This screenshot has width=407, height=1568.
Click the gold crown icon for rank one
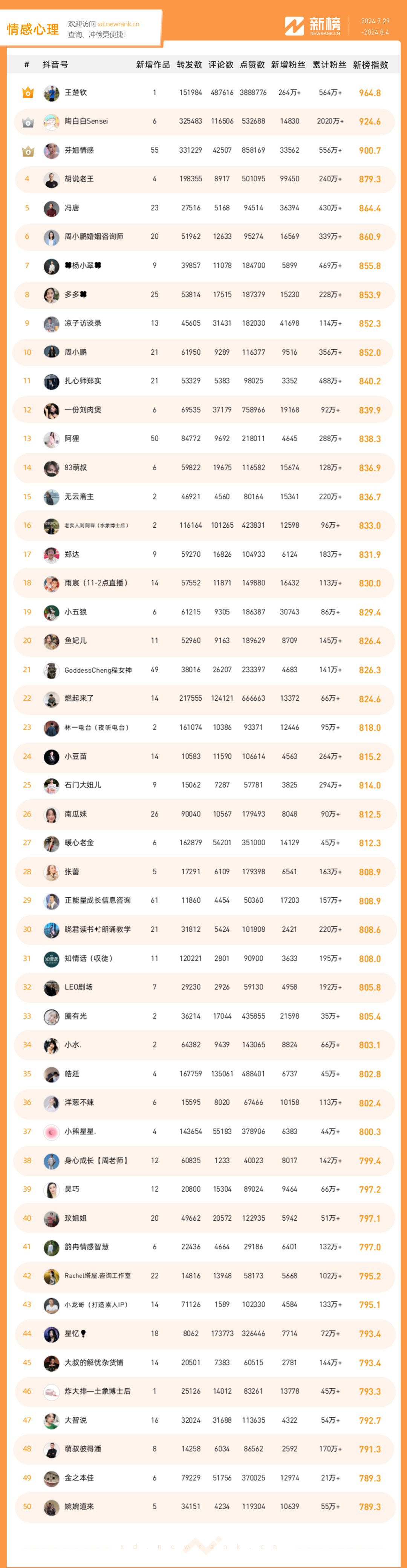pos(28,92)
